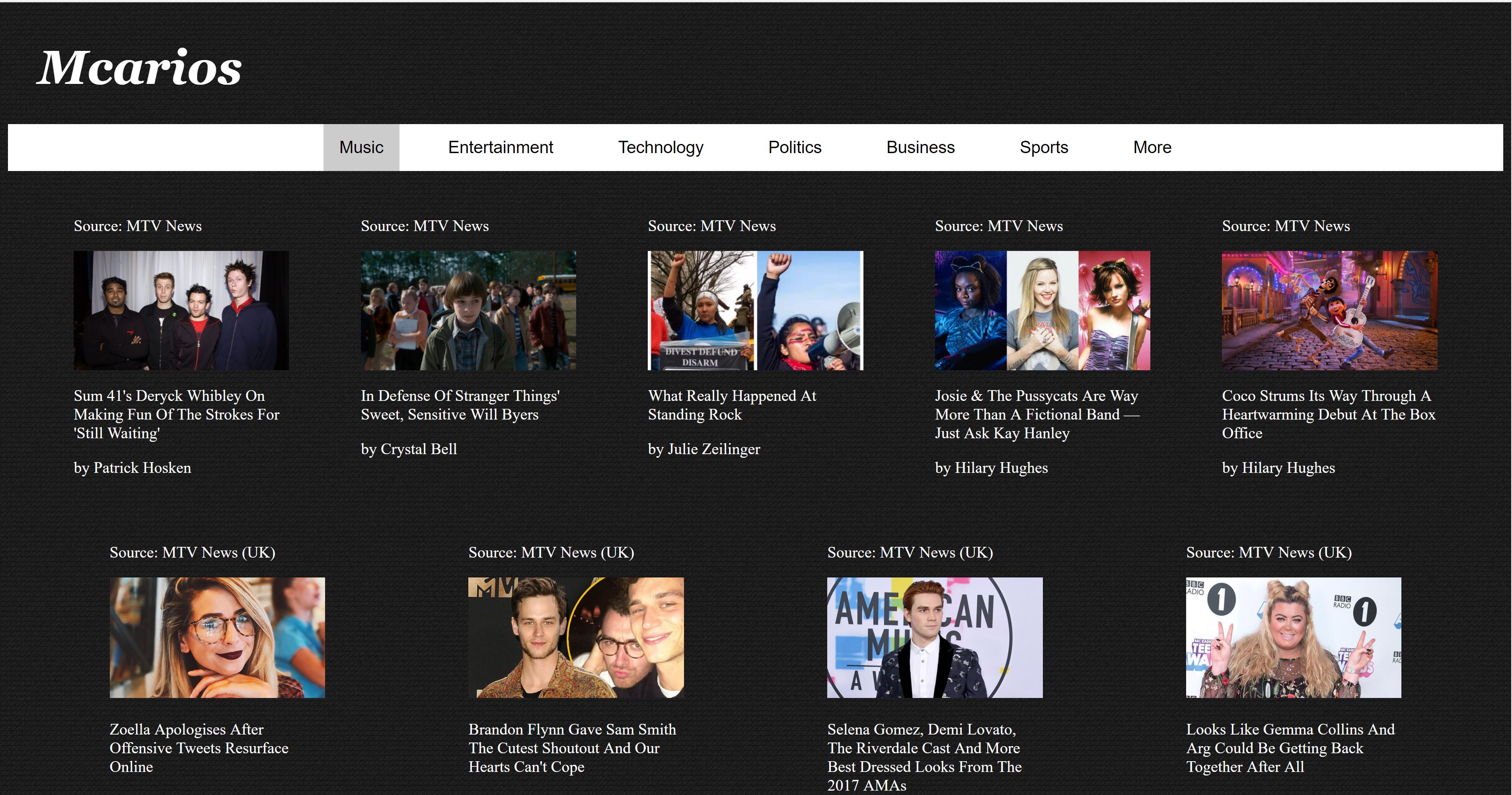Open the American Music Awards thumbnail

tap(935, 637)
